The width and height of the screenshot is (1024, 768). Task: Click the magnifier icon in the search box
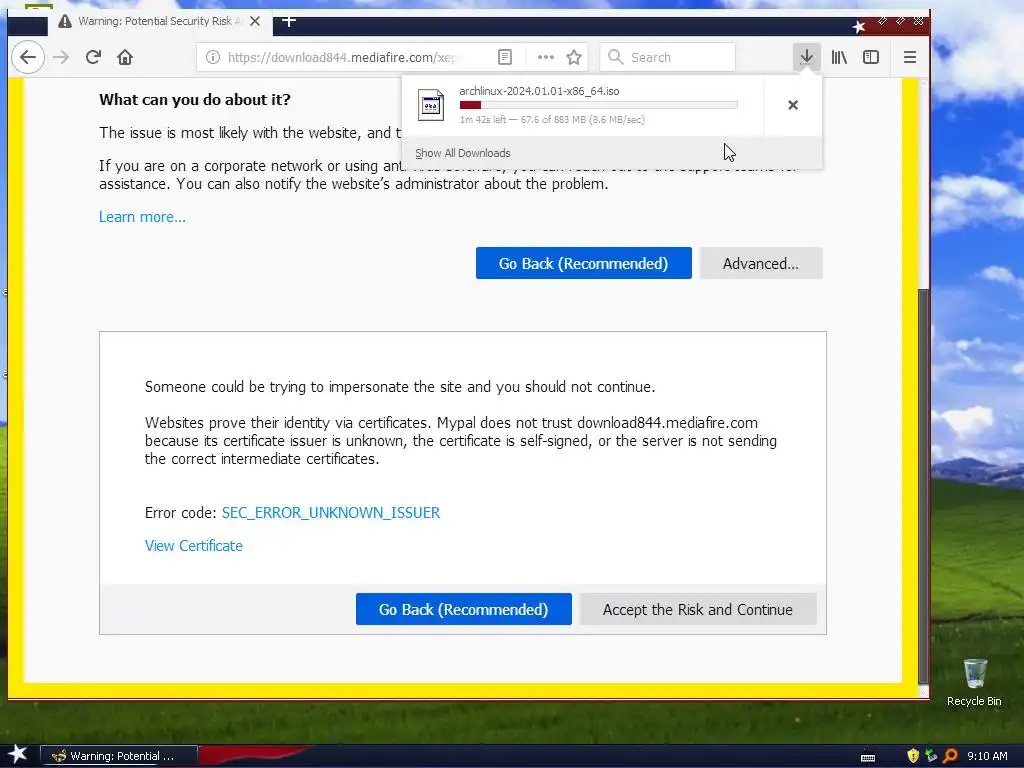tap(615, 57)
